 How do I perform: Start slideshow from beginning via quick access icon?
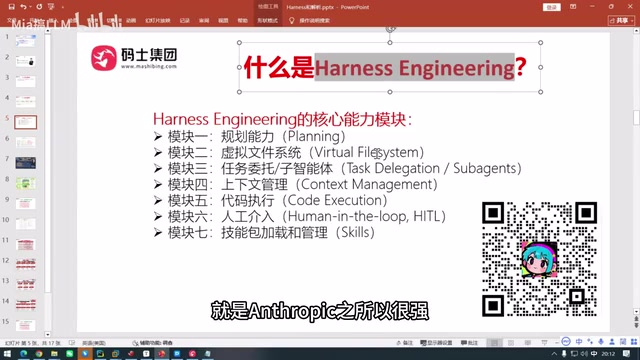[51, 7]
